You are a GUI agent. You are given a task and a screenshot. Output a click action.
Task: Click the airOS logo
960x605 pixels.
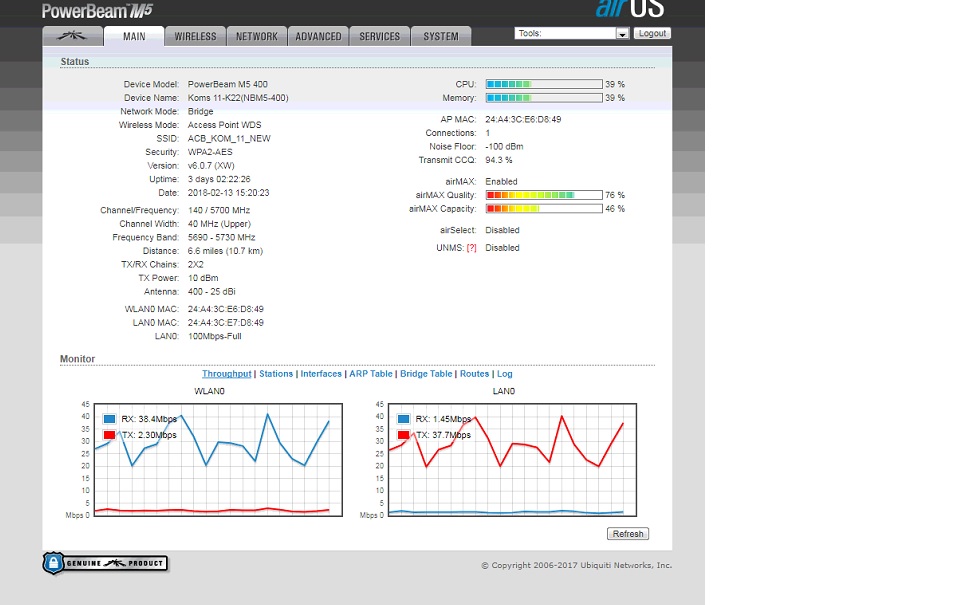pyautogui.click(x=630, y=9)
